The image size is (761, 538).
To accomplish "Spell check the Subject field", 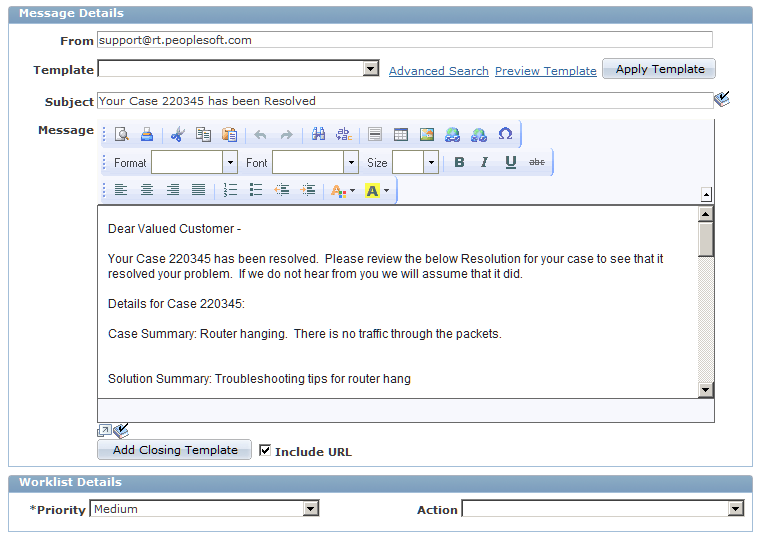I will (x=722, y=99).
